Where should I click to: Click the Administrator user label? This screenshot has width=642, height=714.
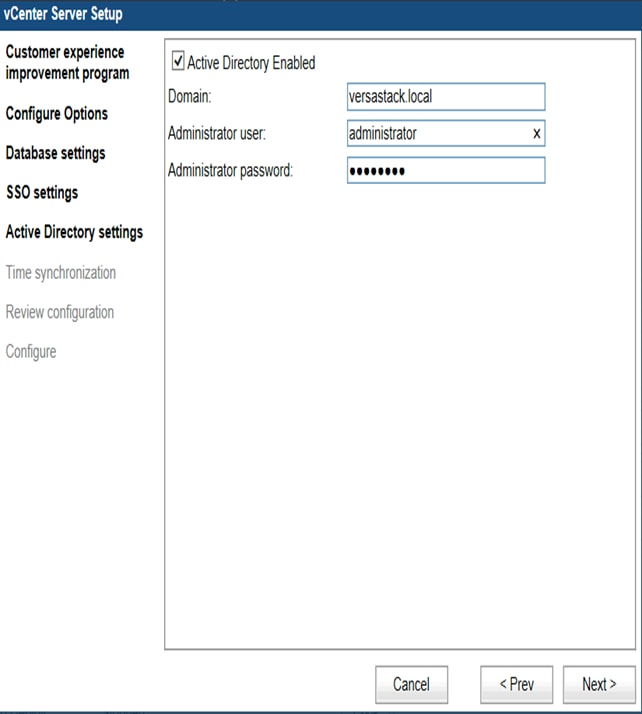(x=217, y=133)
